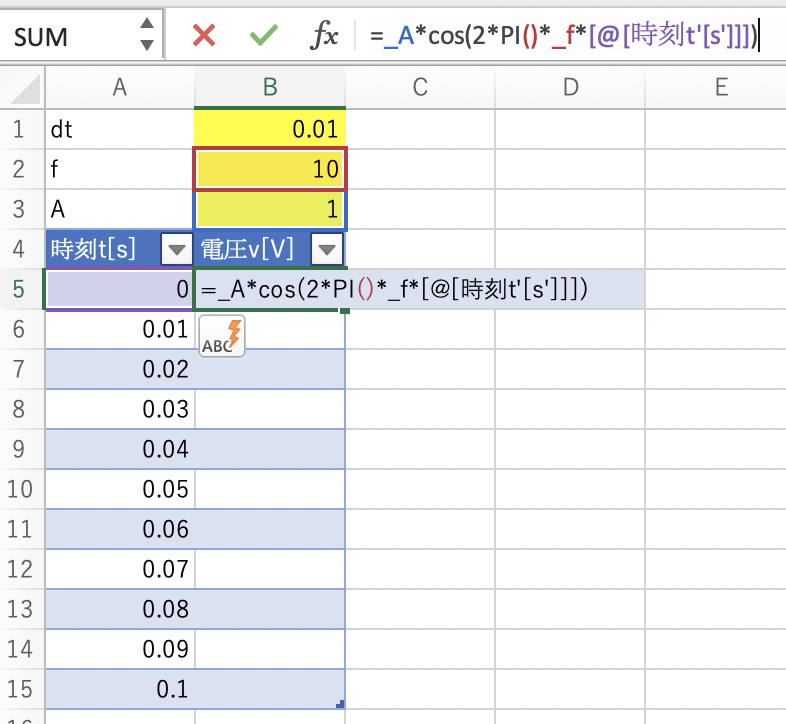Click empty cell C1

pyautogui.click(x=420, y=129)
